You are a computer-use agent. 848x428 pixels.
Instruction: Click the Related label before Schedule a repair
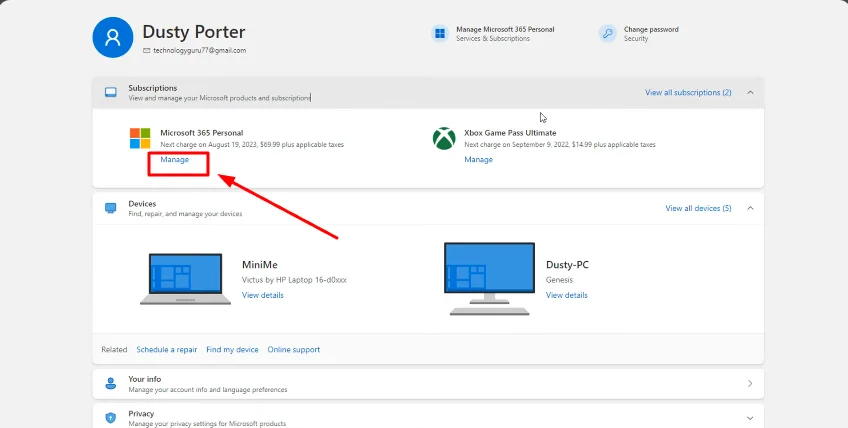click(114, 350)
